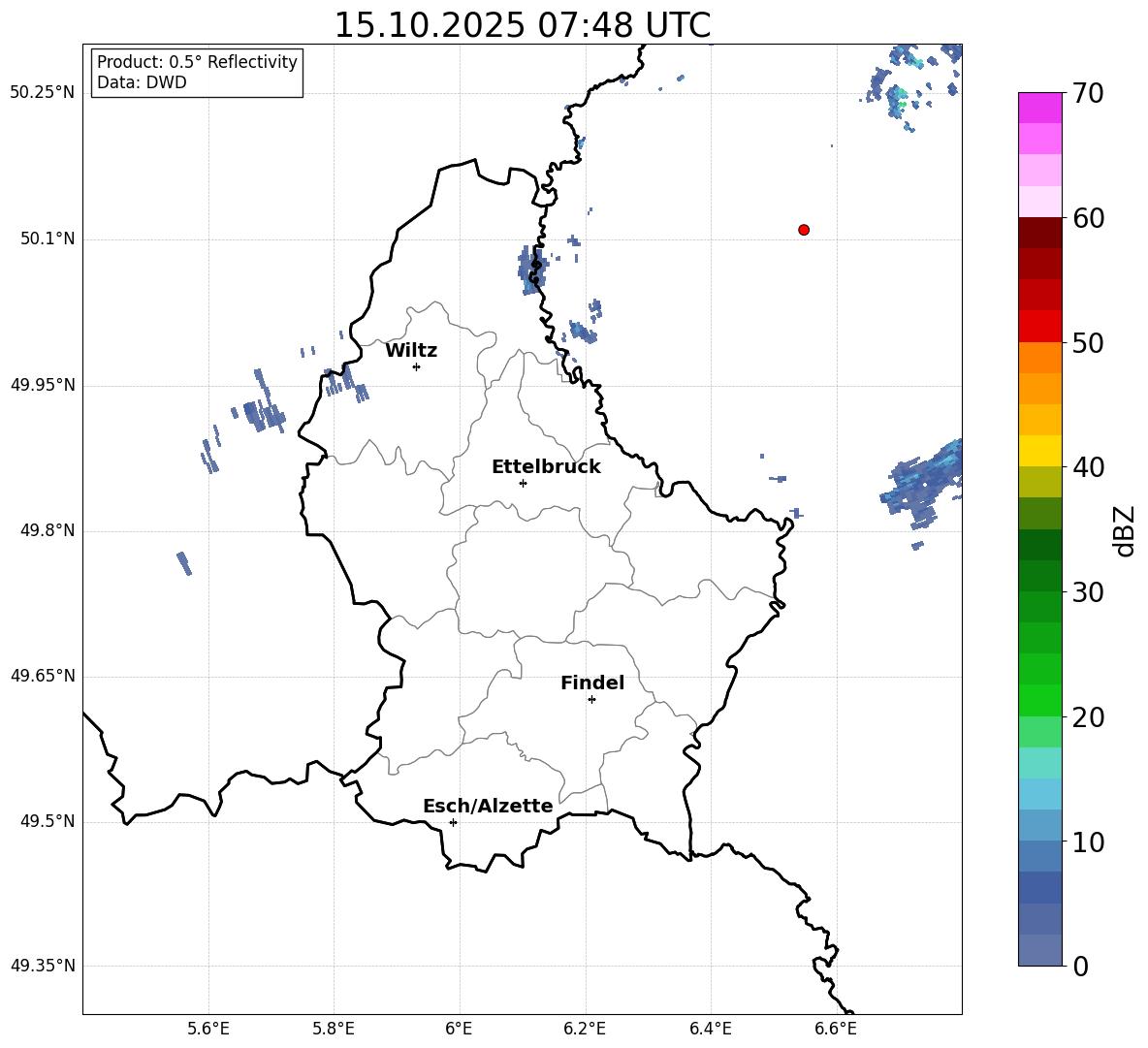Click the Wiltz city label
The width and height of the screenshot is (1148, 1048).
[411, 351]
